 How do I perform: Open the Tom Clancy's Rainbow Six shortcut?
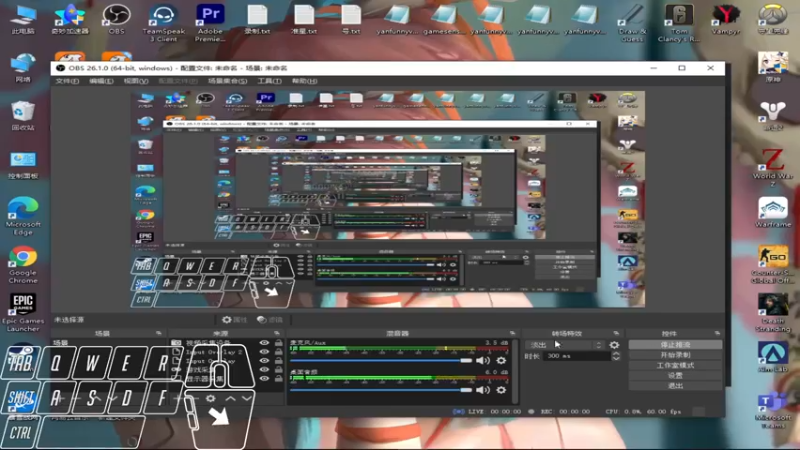coord(679,22)
